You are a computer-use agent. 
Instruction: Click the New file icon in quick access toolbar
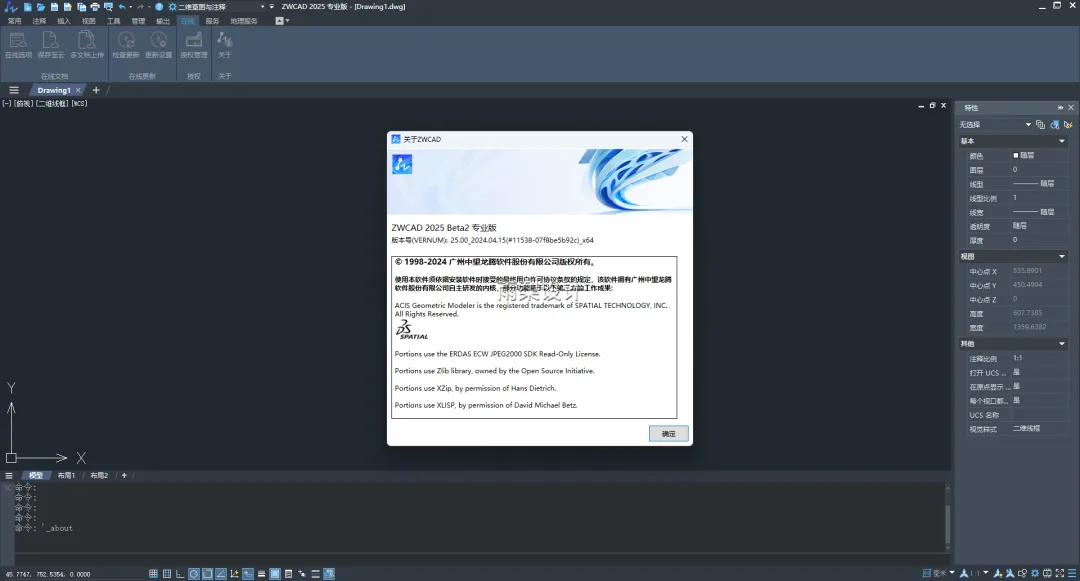pos(28,7)
